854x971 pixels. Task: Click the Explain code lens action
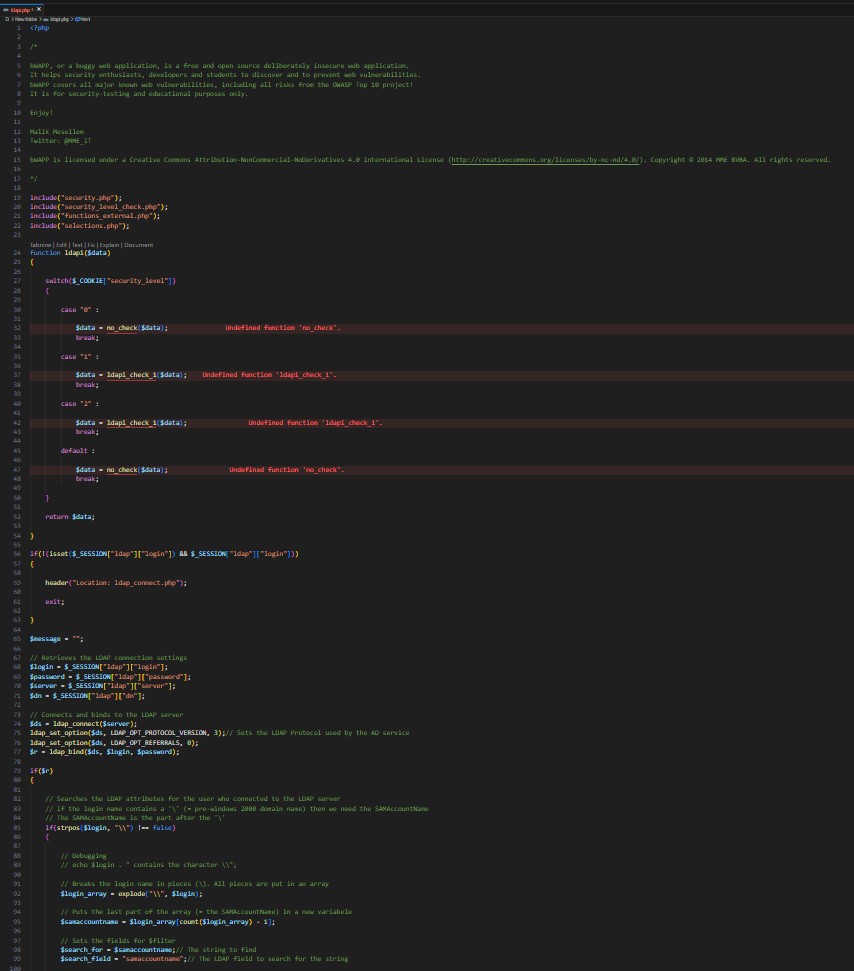tap(108, 244)
